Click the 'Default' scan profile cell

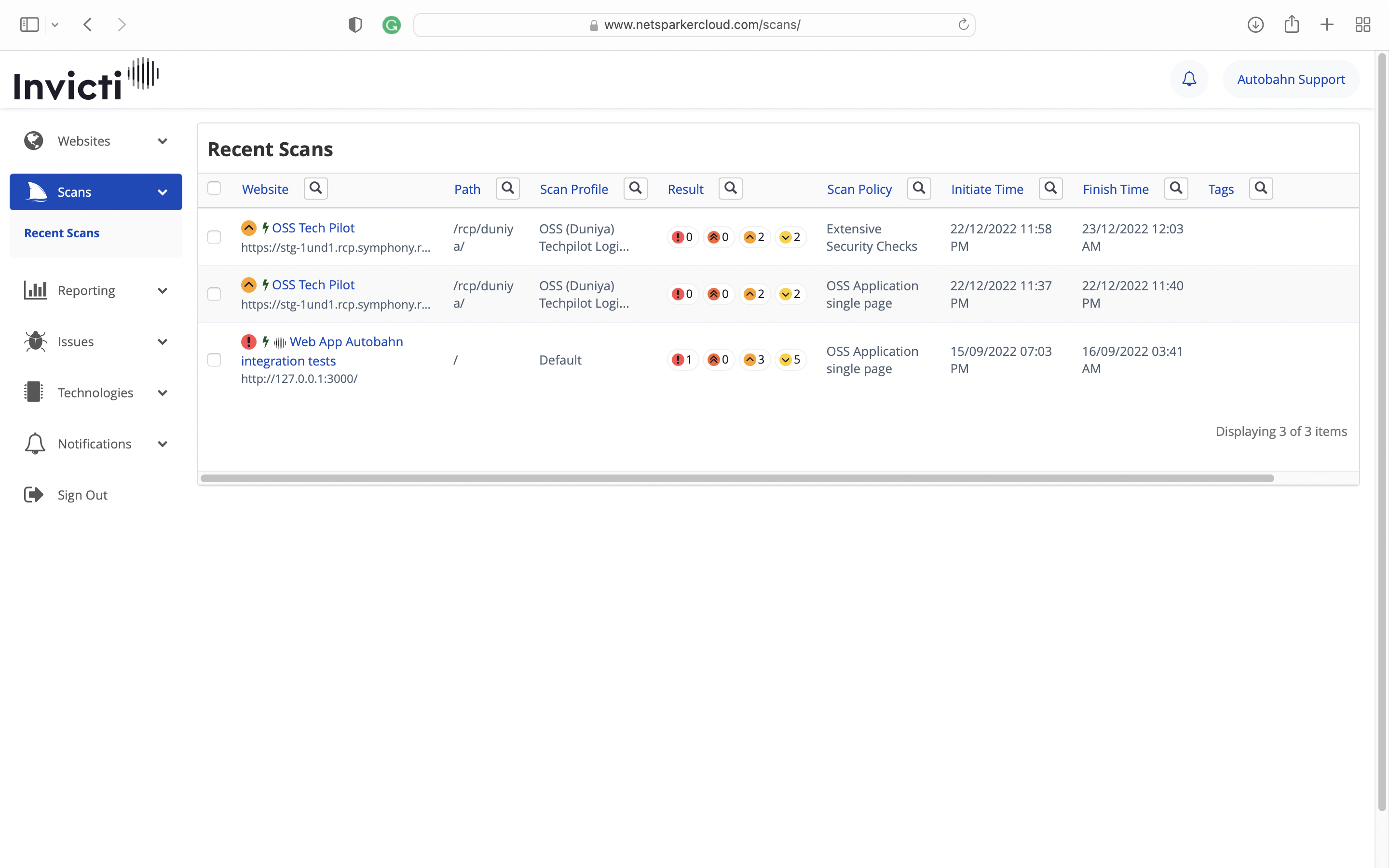coord(560,360)
